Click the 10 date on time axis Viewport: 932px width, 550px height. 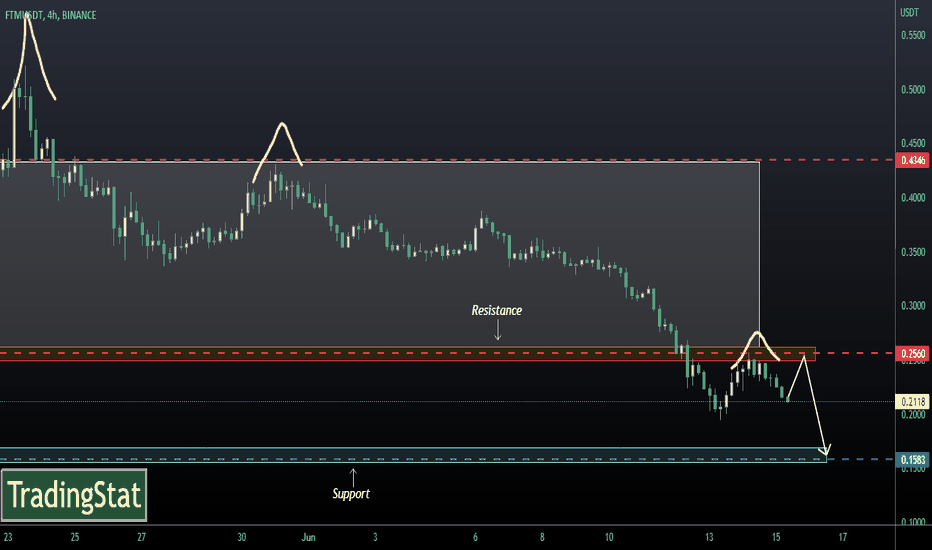click(x=609, y=538)
